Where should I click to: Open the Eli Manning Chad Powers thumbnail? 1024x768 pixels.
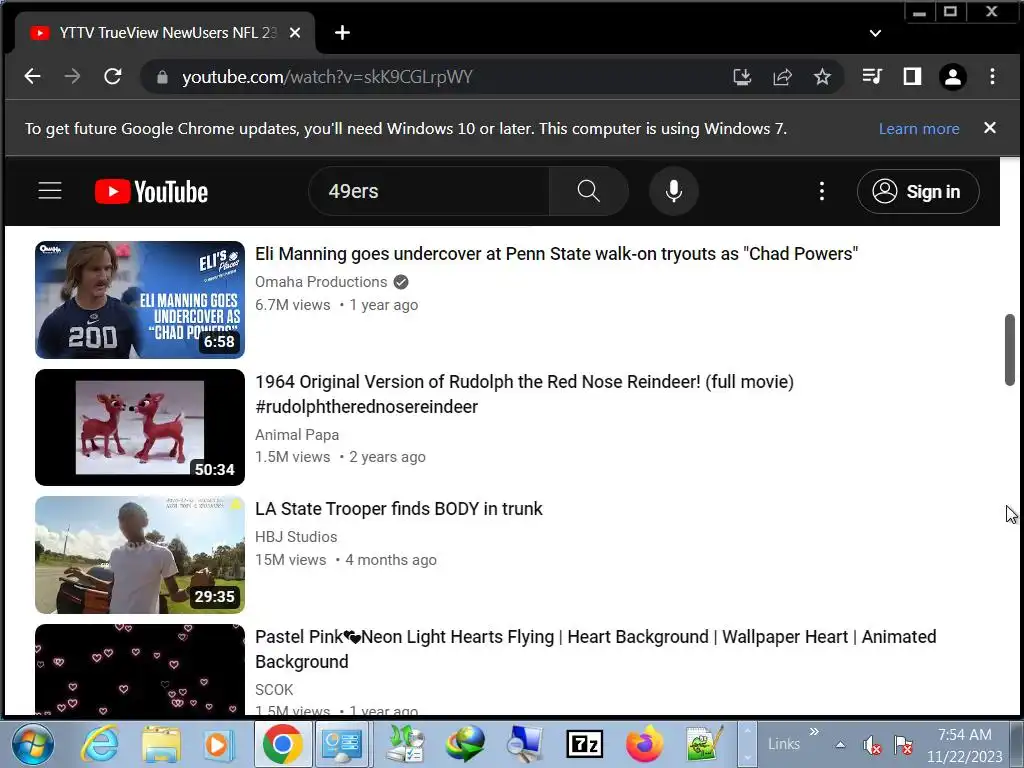(140, 300)
